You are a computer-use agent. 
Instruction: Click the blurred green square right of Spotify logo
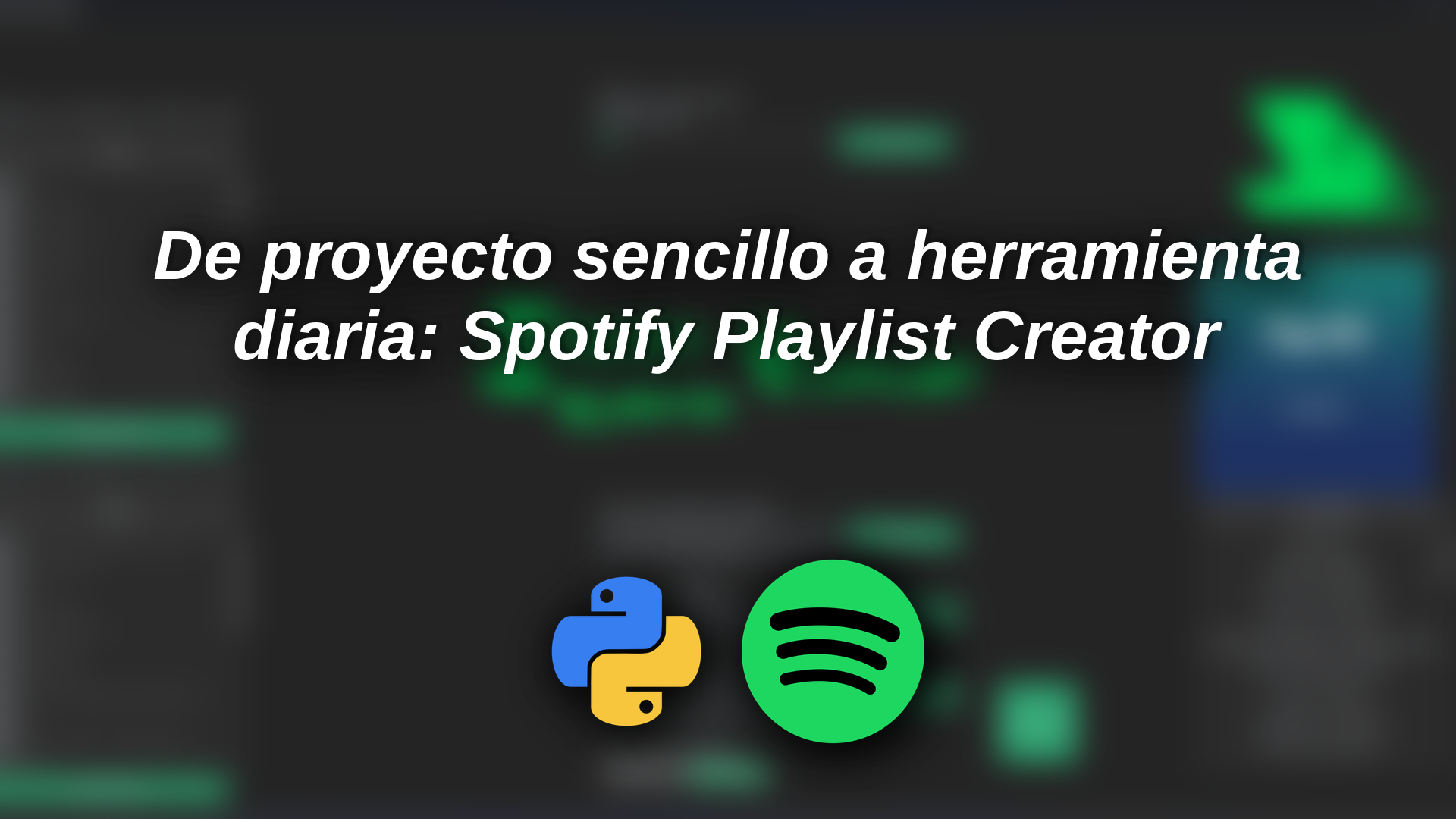[1037, 719]
